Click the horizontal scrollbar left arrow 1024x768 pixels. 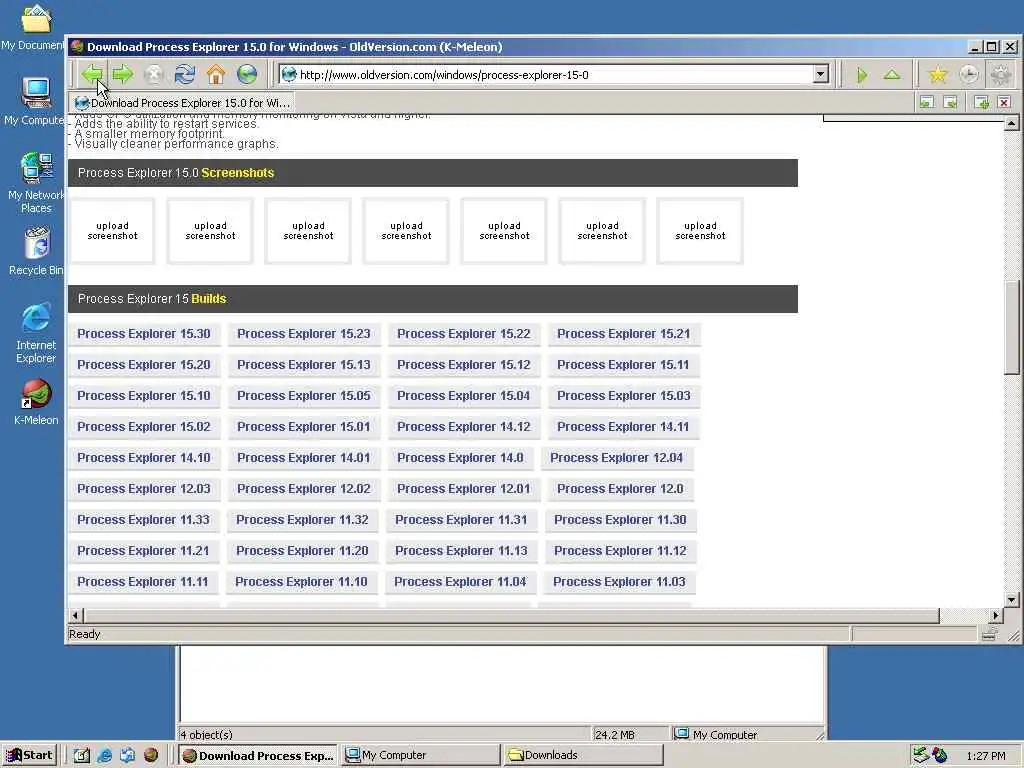[75, 615]
